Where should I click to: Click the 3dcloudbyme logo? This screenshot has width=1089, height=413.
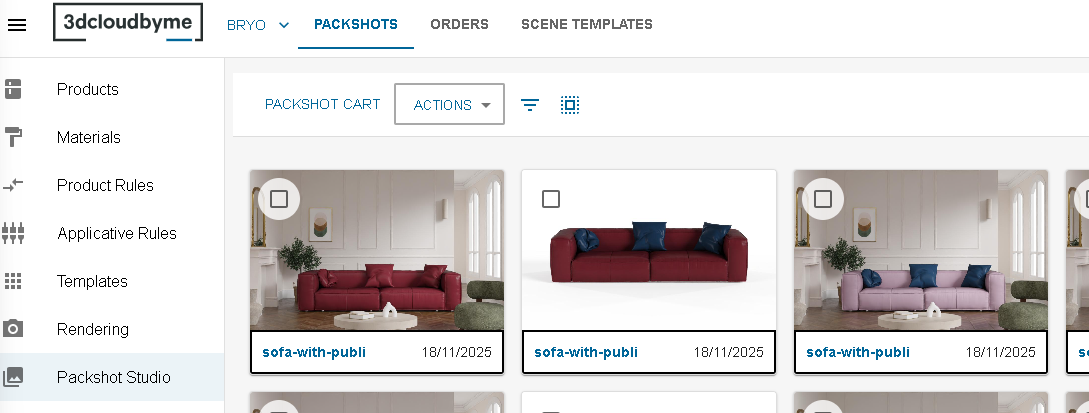(128, 23)
